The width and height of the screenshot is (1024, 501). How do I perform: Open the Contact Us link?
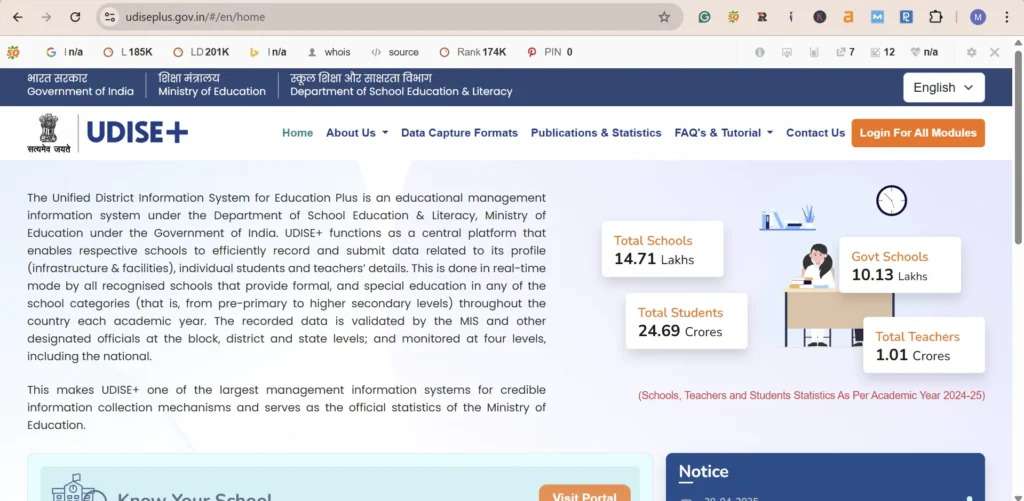tap(815, 133)
